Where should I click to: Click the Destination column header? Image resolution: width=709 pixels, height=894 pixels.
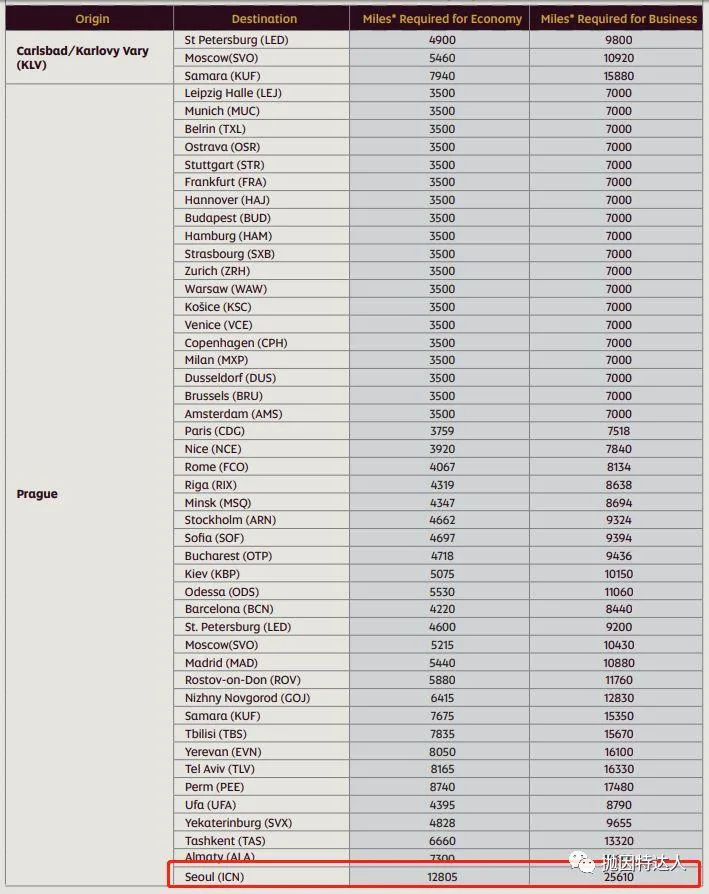click(x=264, y=19)
